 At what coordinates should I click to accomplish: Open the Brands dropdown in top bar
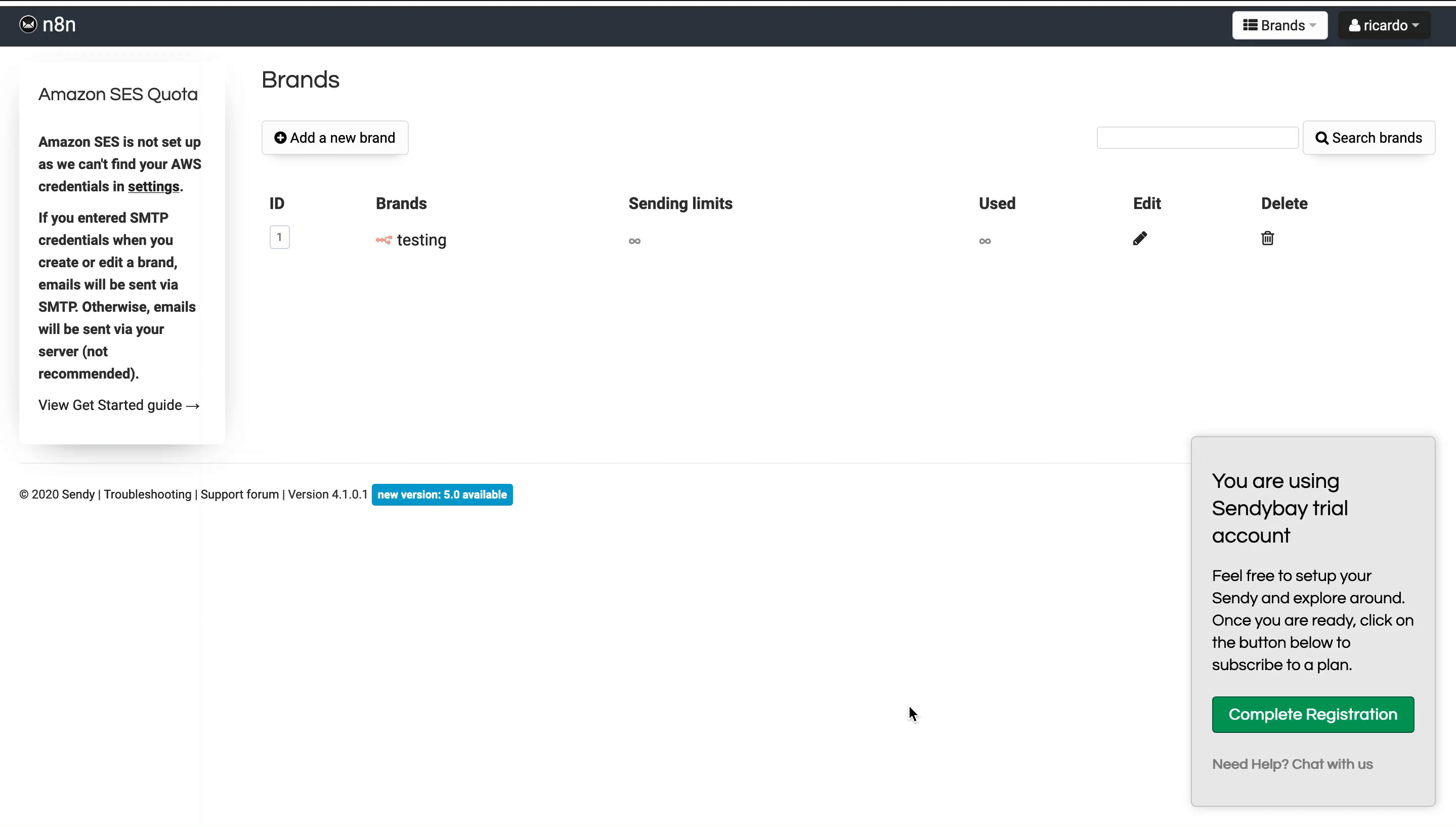[x=1279, y=26]
